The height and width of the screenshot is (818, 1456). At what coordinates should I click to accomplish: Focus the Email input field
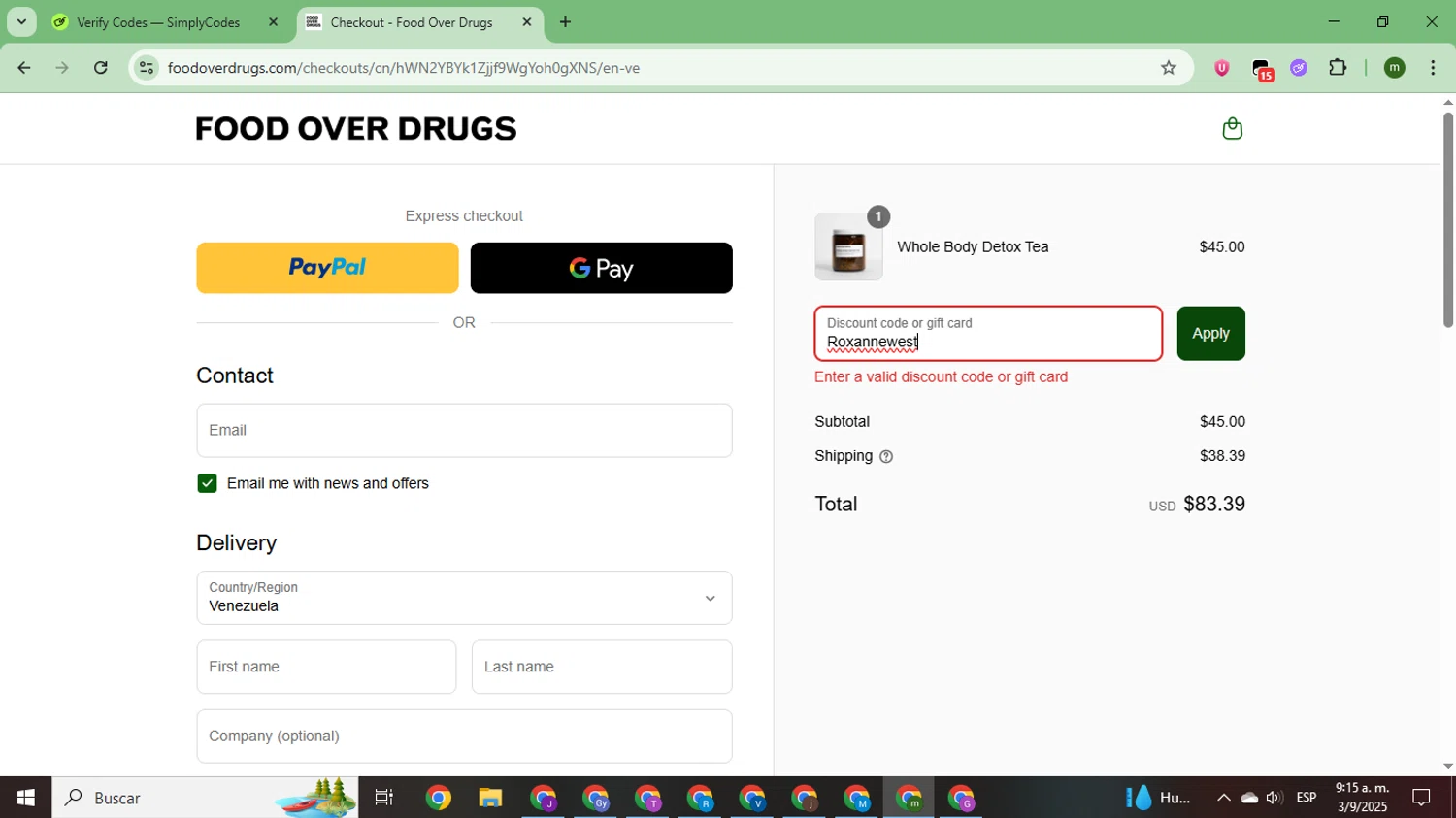[464, 431]
